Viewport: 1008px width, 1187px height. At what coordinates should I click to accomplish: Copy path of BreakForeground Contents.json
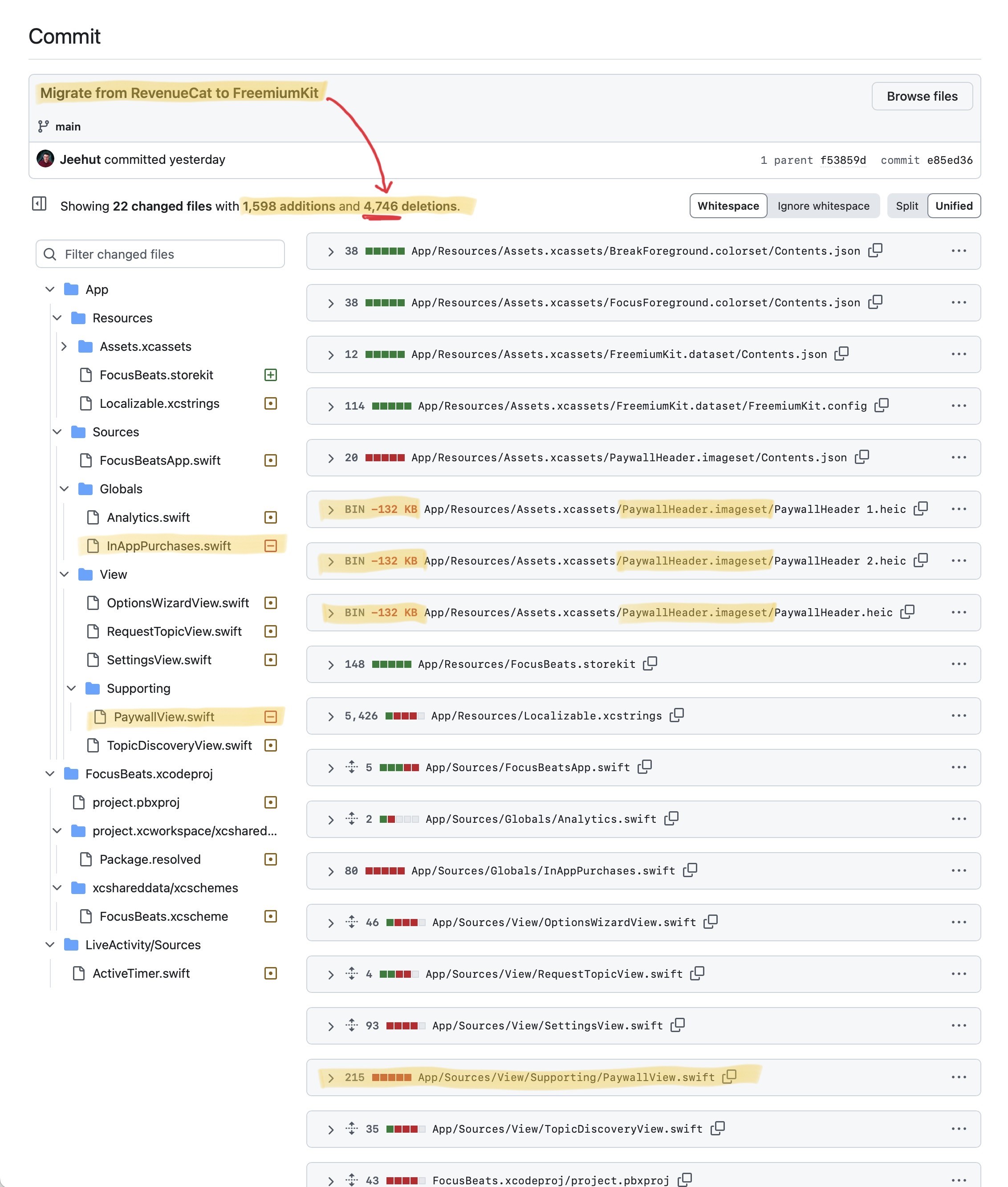tap(875, 250)
